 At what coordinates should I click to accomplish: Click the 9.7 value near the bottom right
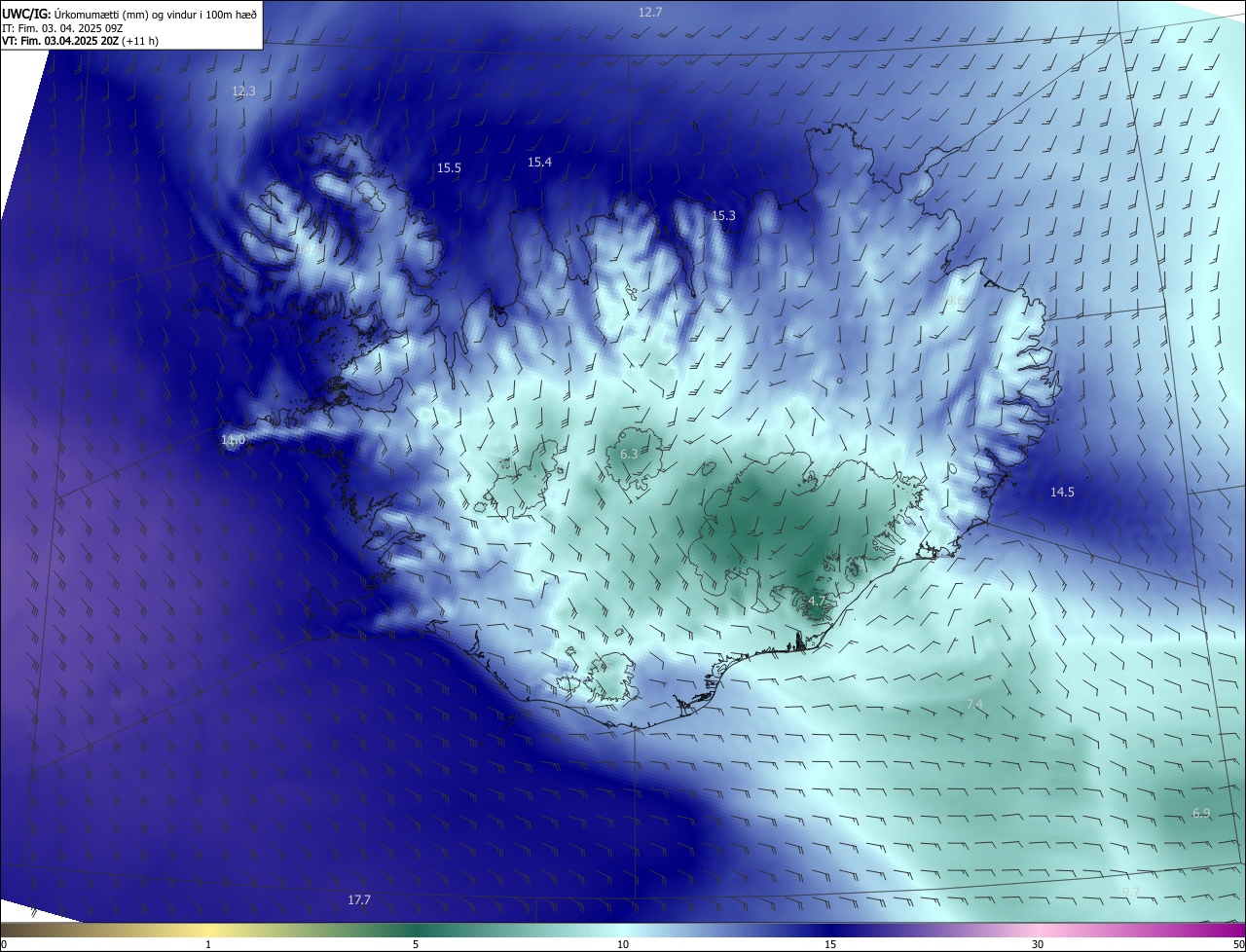(1130, 893)
